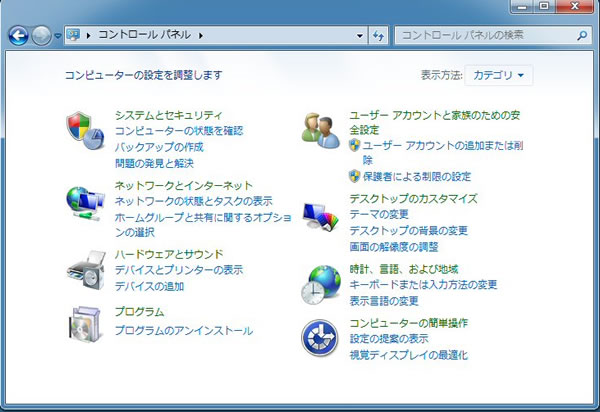The width and height of the screenshot is (600, 412).
Task: Open プログラム category heading
Action: 139,312
